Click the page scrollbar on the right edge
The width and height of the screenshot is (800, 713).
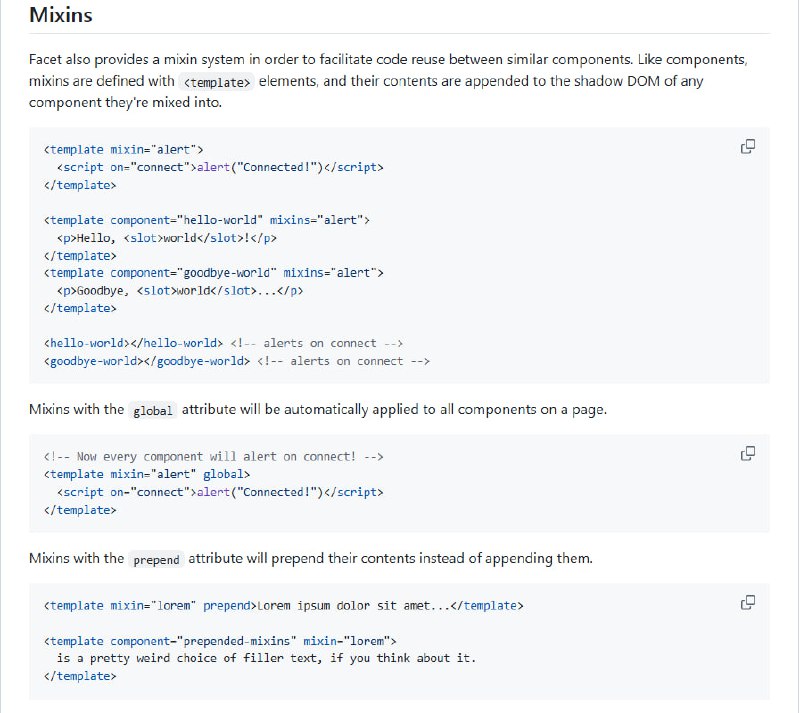click(x=793, y=350)
